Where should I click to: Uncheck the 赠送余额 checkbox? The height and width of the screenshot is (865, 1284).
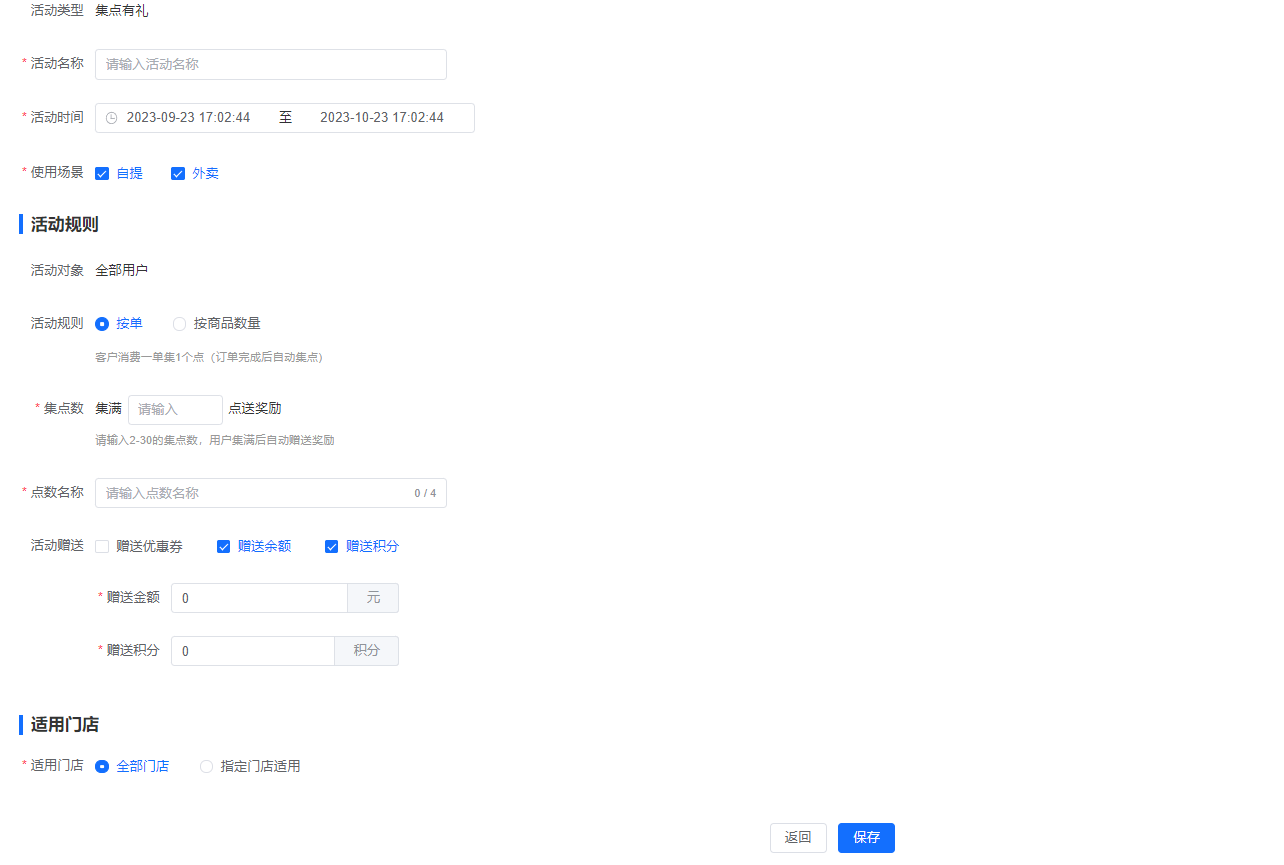[x=224, y=547]
